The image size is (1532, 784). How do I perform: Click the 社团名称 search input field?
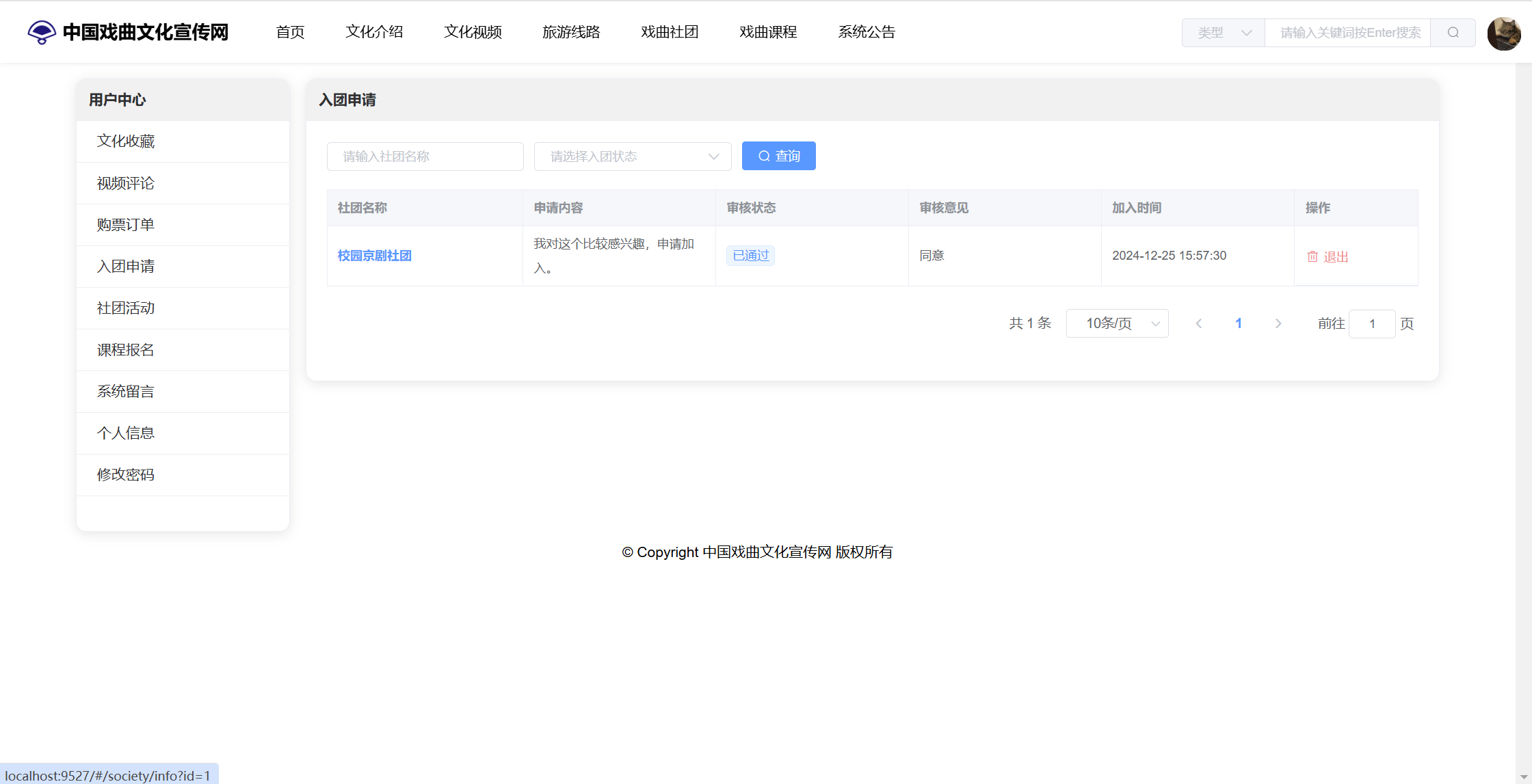(425, 157)
